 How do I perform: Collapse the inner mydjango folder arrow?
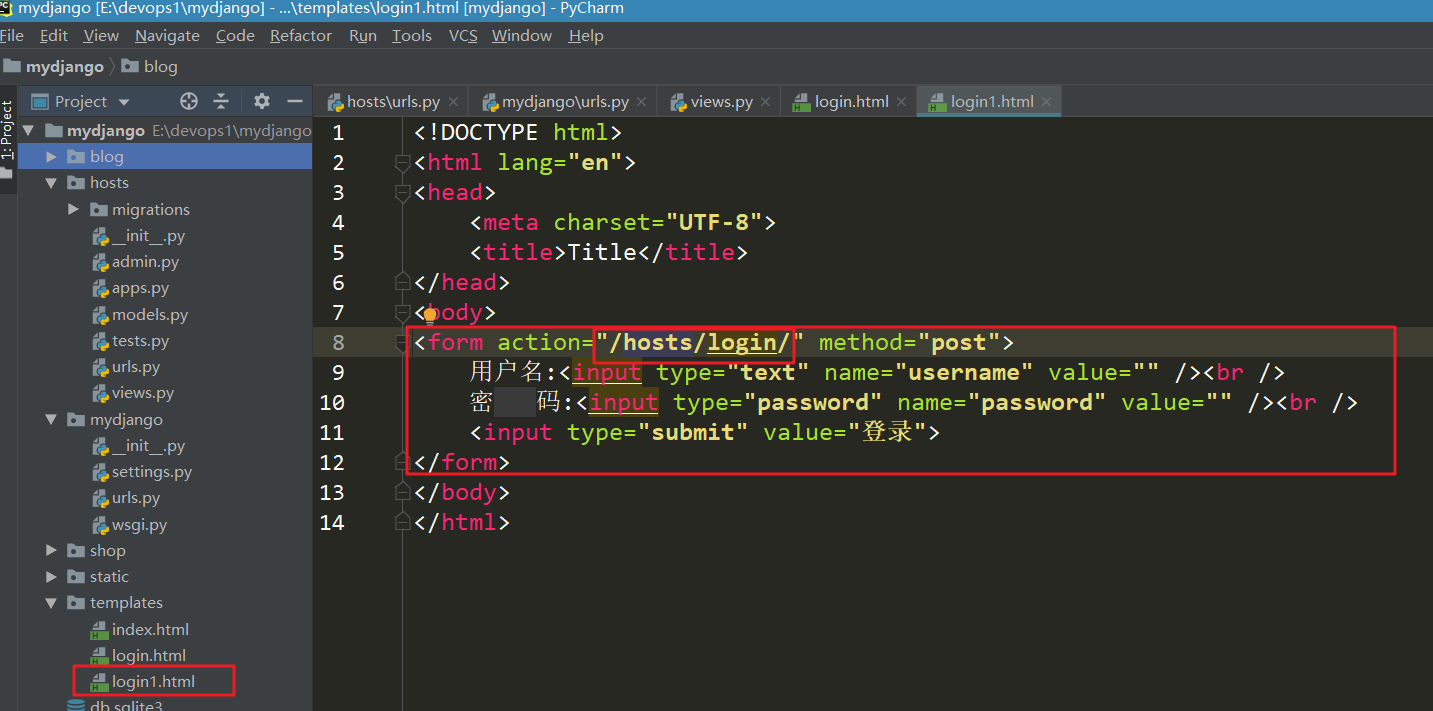pyautogui.click(x=51, y=420)
